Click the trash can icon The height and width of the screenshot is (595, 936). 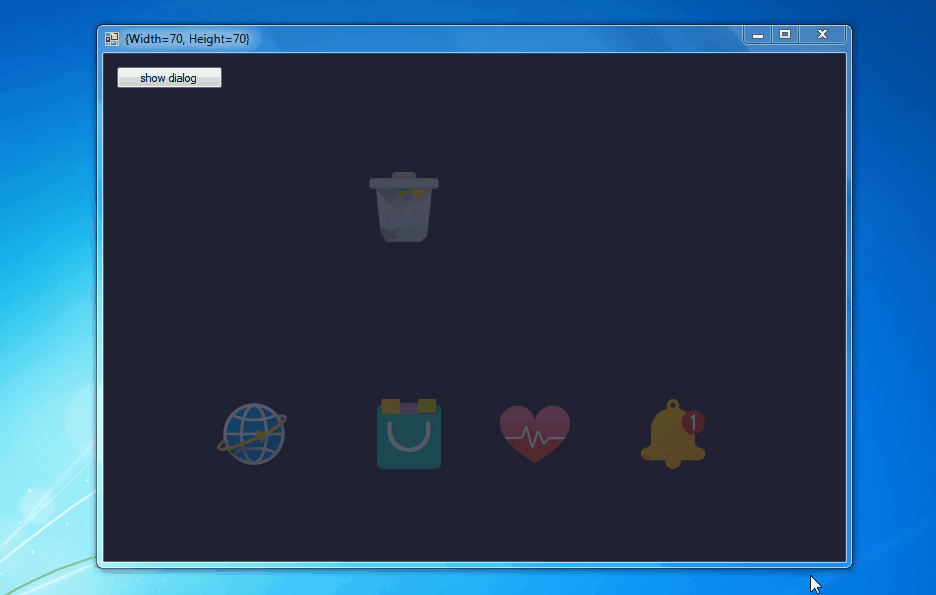404,207
